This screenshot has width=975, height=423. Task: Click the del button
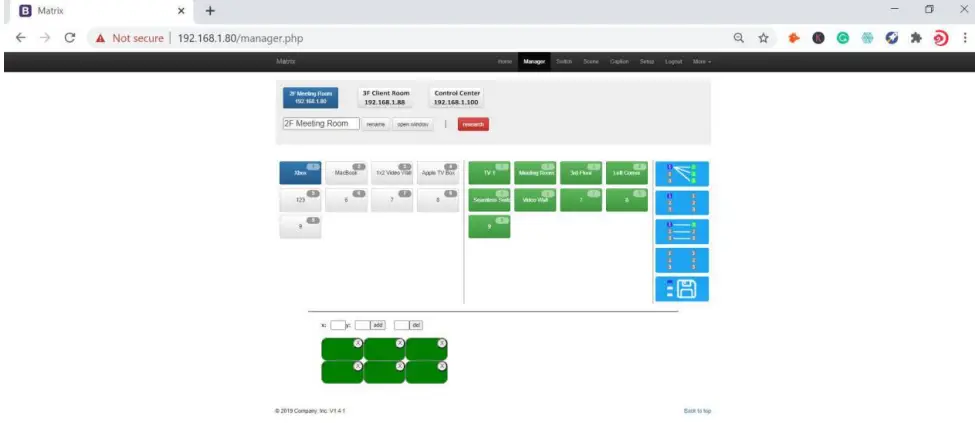417,325
